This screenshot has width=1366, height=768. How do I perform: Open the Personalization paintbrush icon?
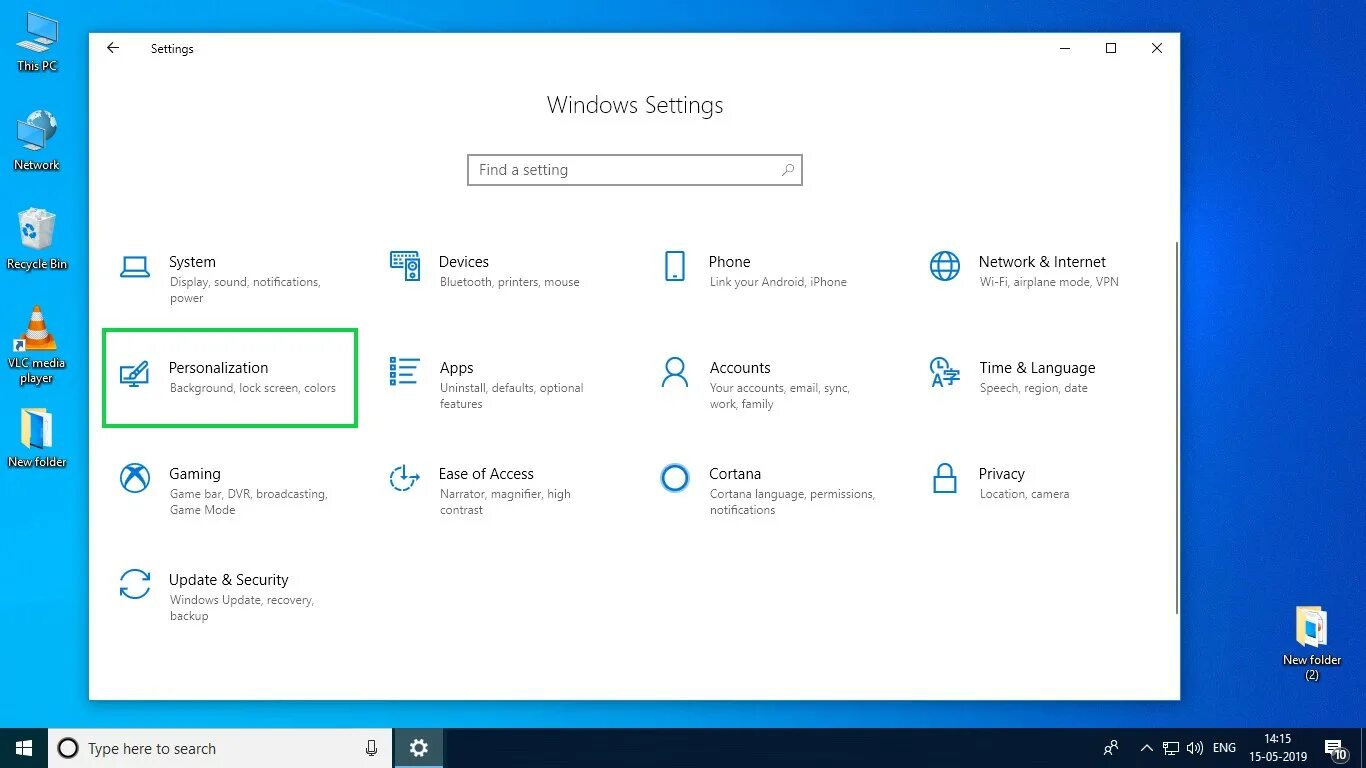pyautogui.click(x=135, y=373)
